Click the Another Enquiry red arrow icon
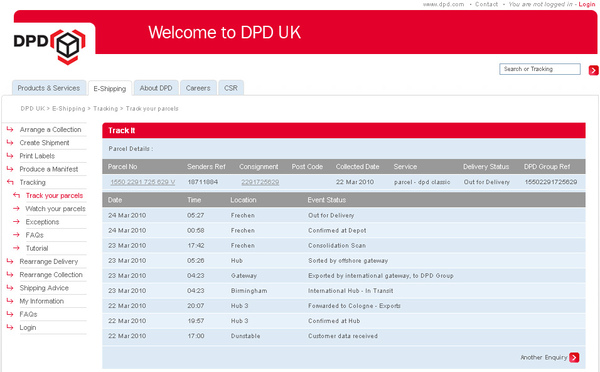Viewport: 600px width, 372px height. click(574, 357)
